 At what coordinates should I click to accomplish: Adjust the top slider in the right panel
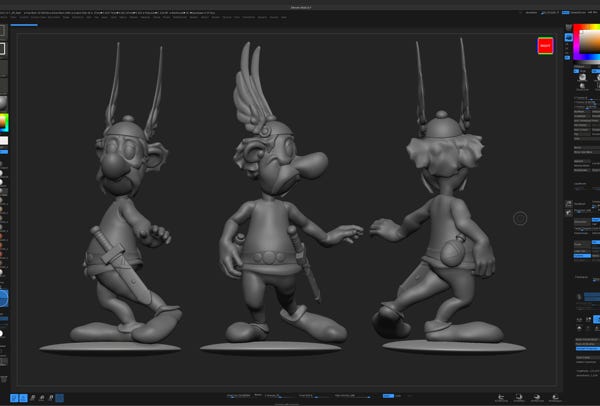click(585, 98)
